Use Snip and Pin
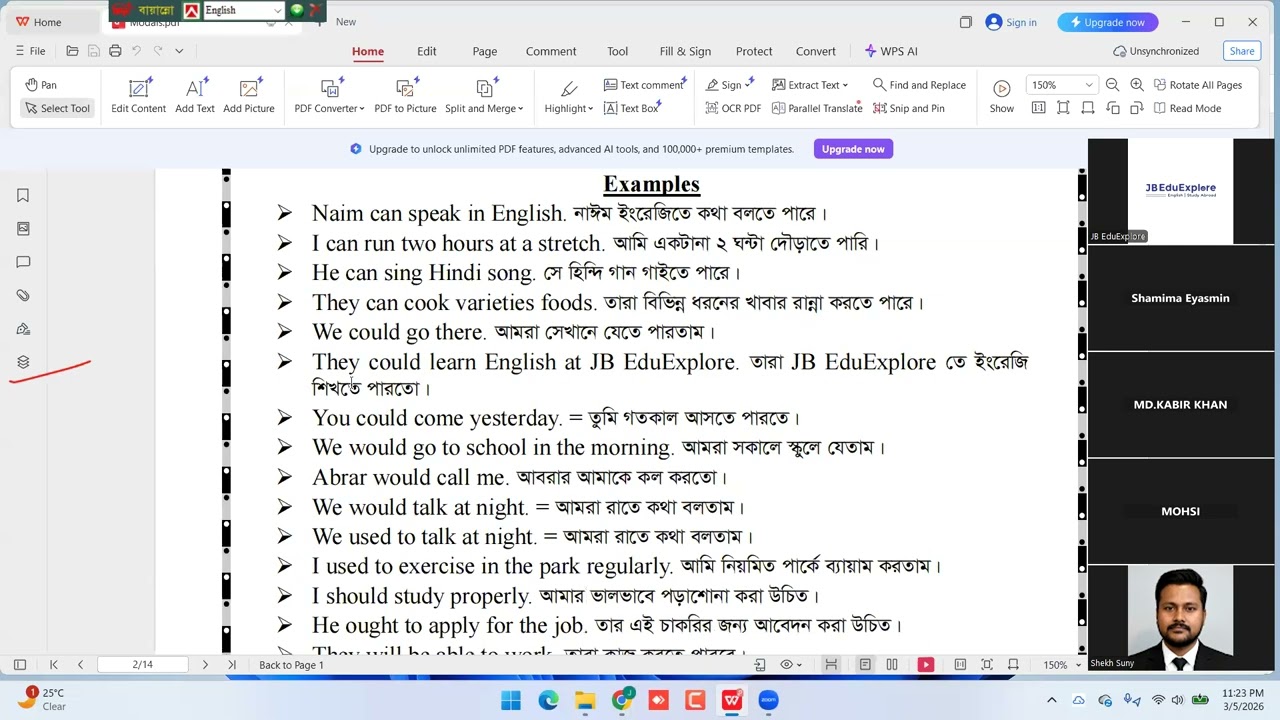1280x720 pixels. (x=908, y=108)
